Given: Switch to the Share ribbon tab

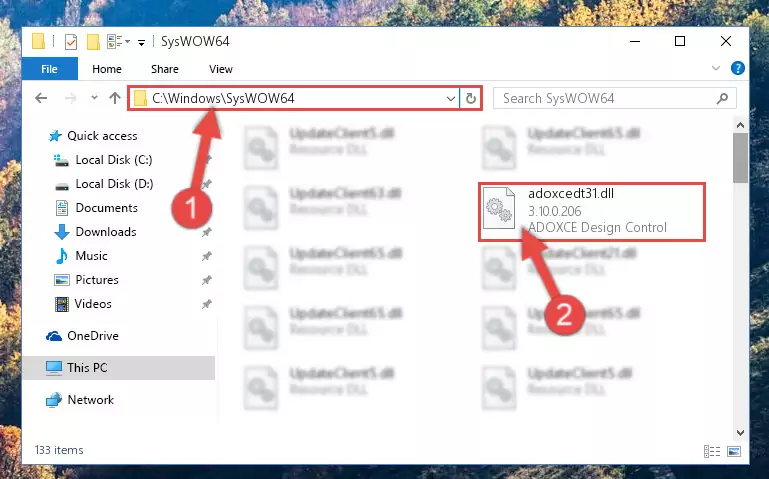Looking at the screenshot, I should [x=165, y=69].
